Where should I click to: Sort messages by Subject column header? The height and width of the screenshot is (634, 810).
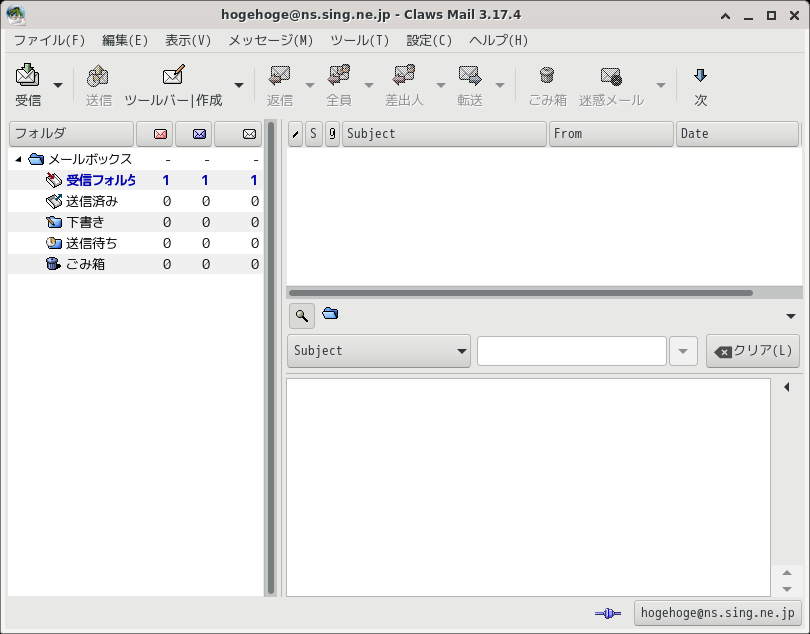point(444,134)
